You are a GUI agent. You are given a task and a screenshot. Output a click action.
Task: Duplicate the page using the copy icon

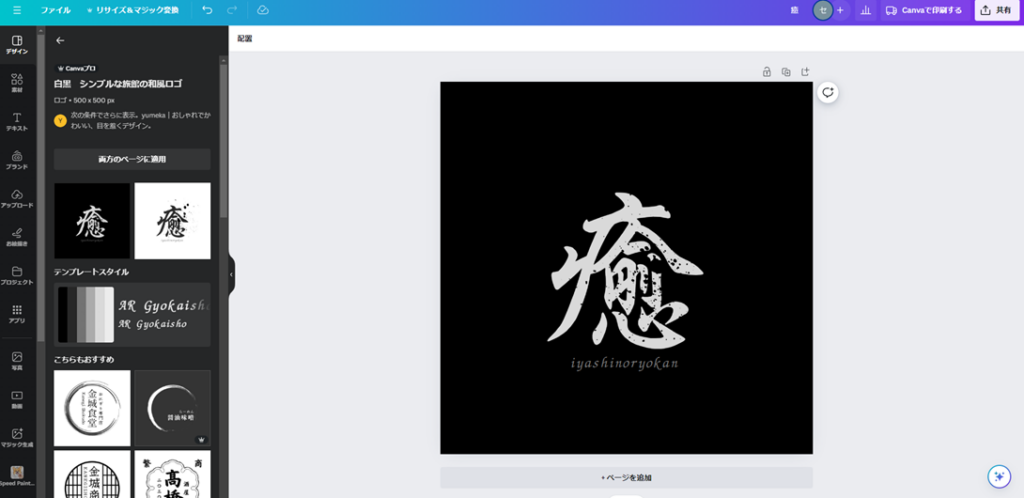pyautogui.click(x=786, y=71)
